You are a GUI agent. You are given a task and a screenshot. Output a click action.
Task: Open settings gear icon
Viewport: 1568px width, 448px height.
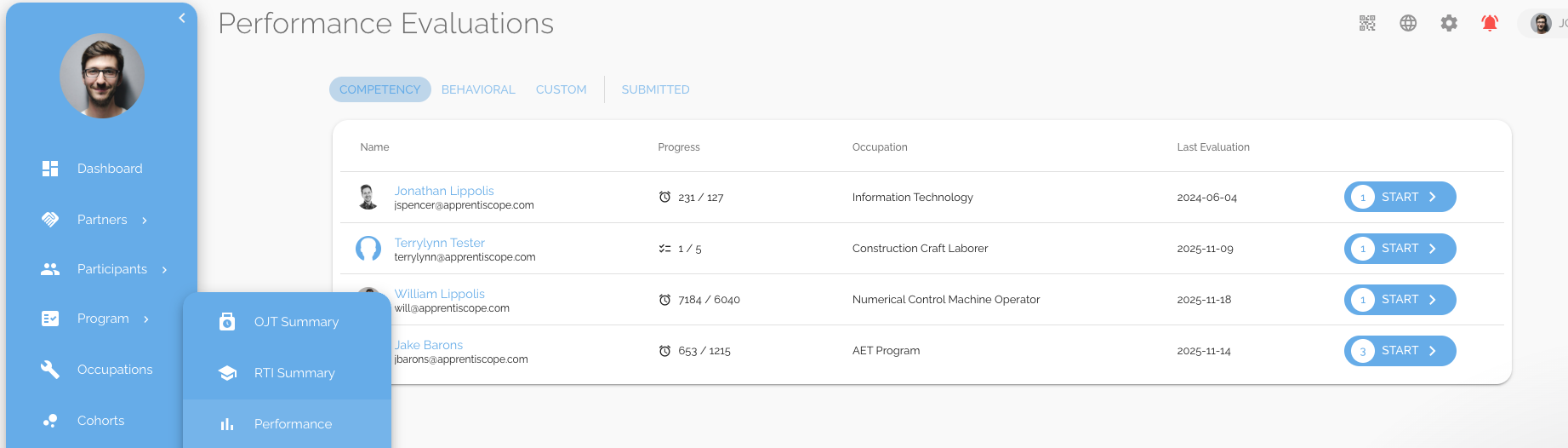[x=1449, y=23]
